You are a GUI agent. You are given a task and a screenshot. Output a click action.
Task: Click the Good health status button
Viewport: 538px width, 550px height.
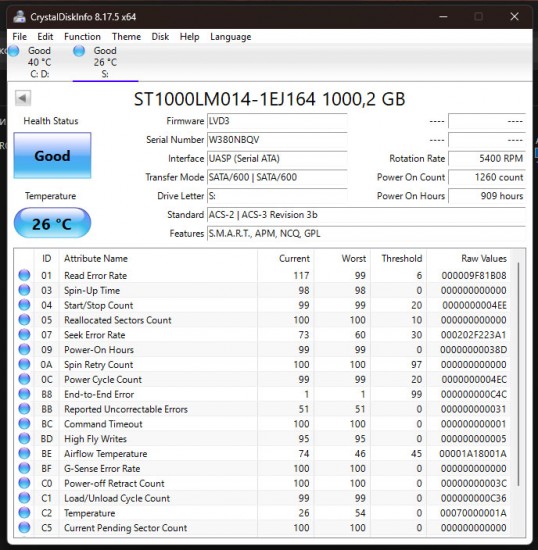pos(52,155)
